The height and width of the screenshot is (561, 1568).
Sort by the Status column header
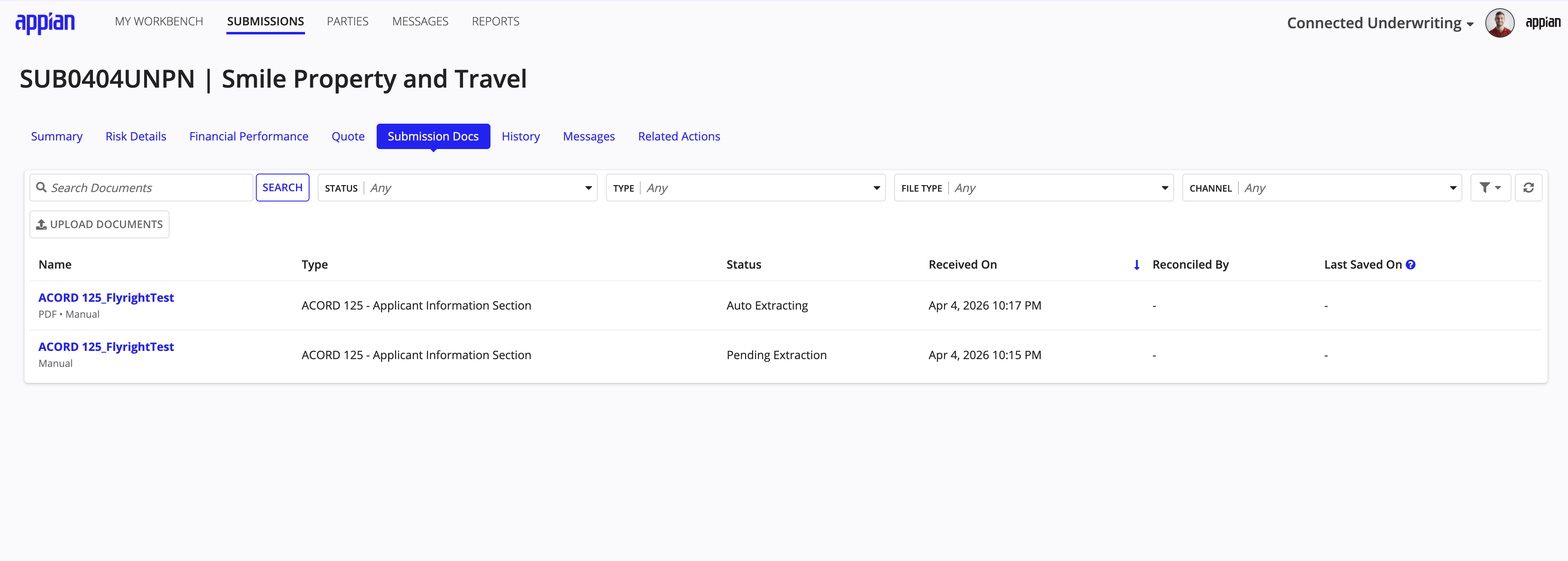pyautogui.click(x=744, y=265)
